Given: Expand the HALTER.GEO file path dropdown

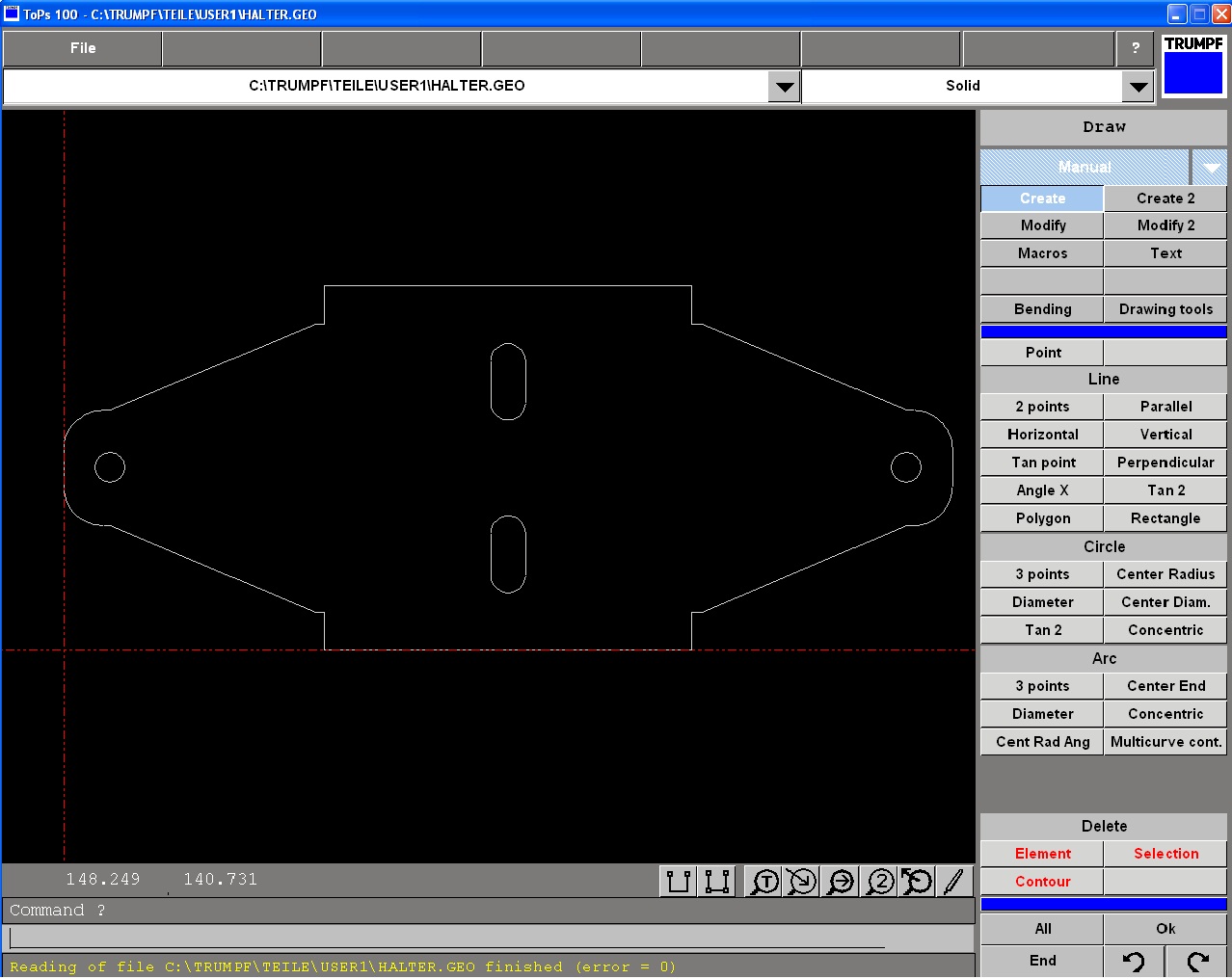Looking at the screenshot, I should [x=785, y=87].
